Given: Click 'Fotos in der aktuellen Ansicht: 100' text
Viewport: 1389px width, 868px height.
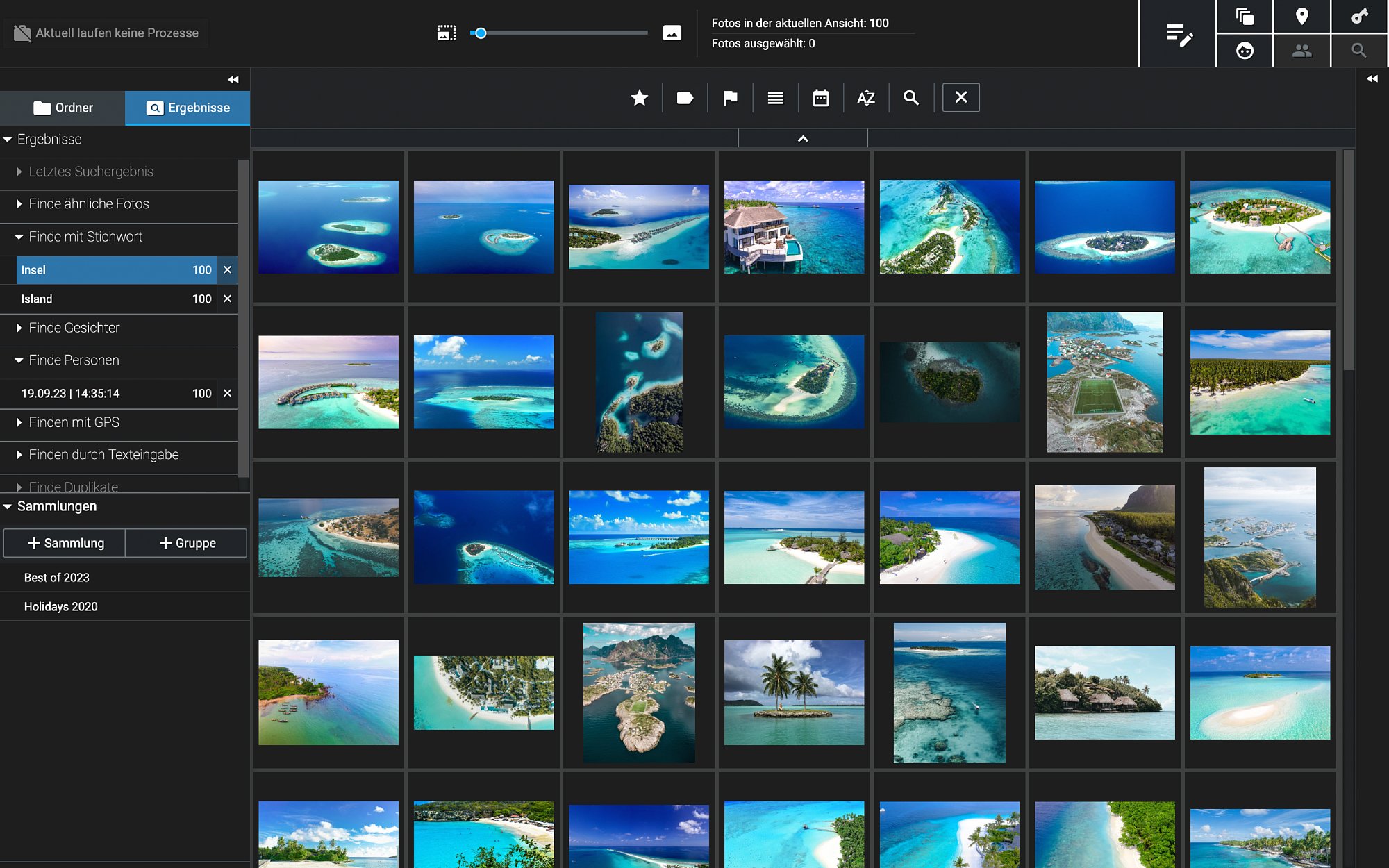Looking at the screenshot, I should (x=800, y=23).
